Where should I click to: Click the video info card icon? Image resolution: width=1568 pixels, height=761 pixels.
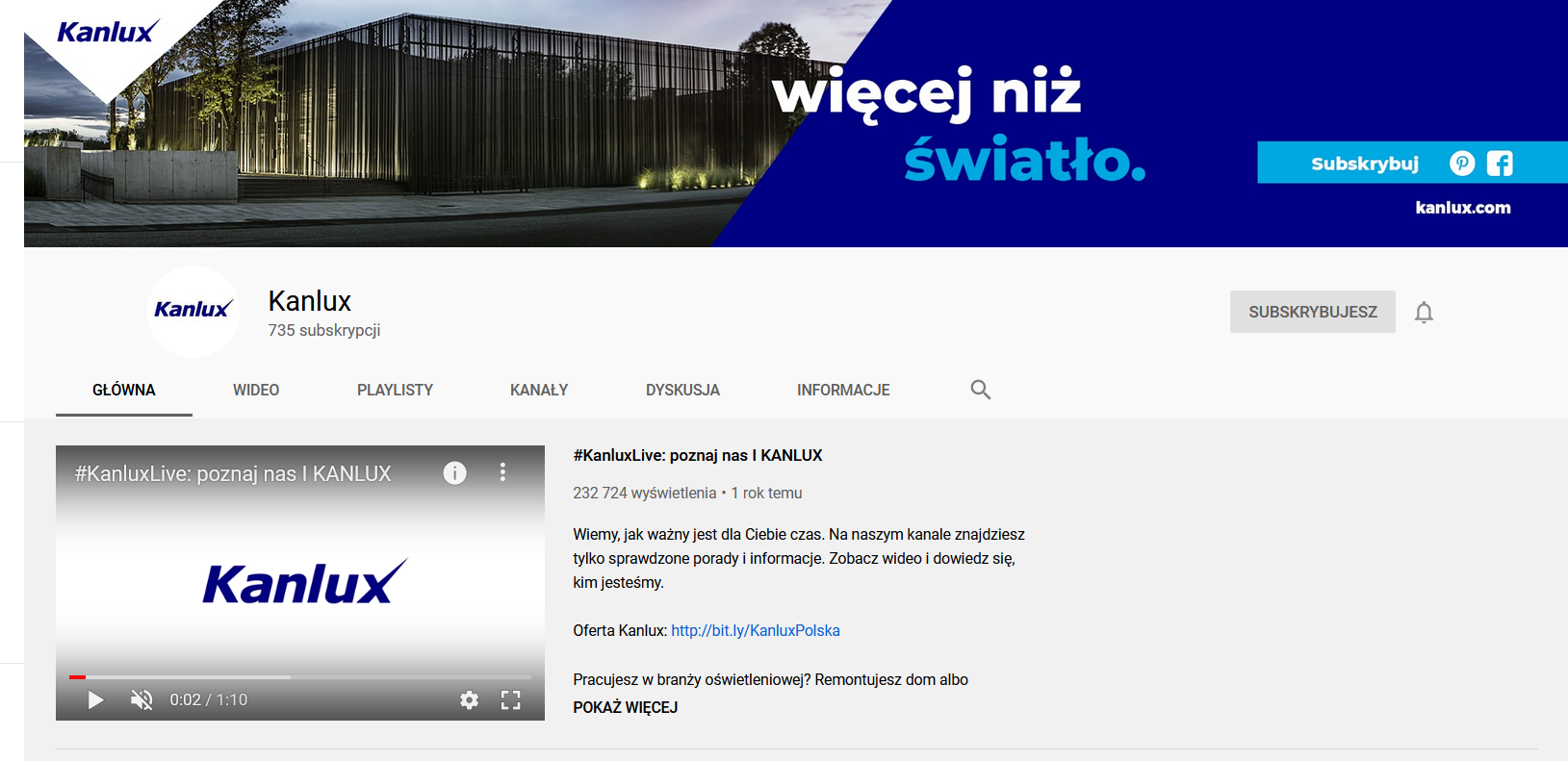point(454,473)
